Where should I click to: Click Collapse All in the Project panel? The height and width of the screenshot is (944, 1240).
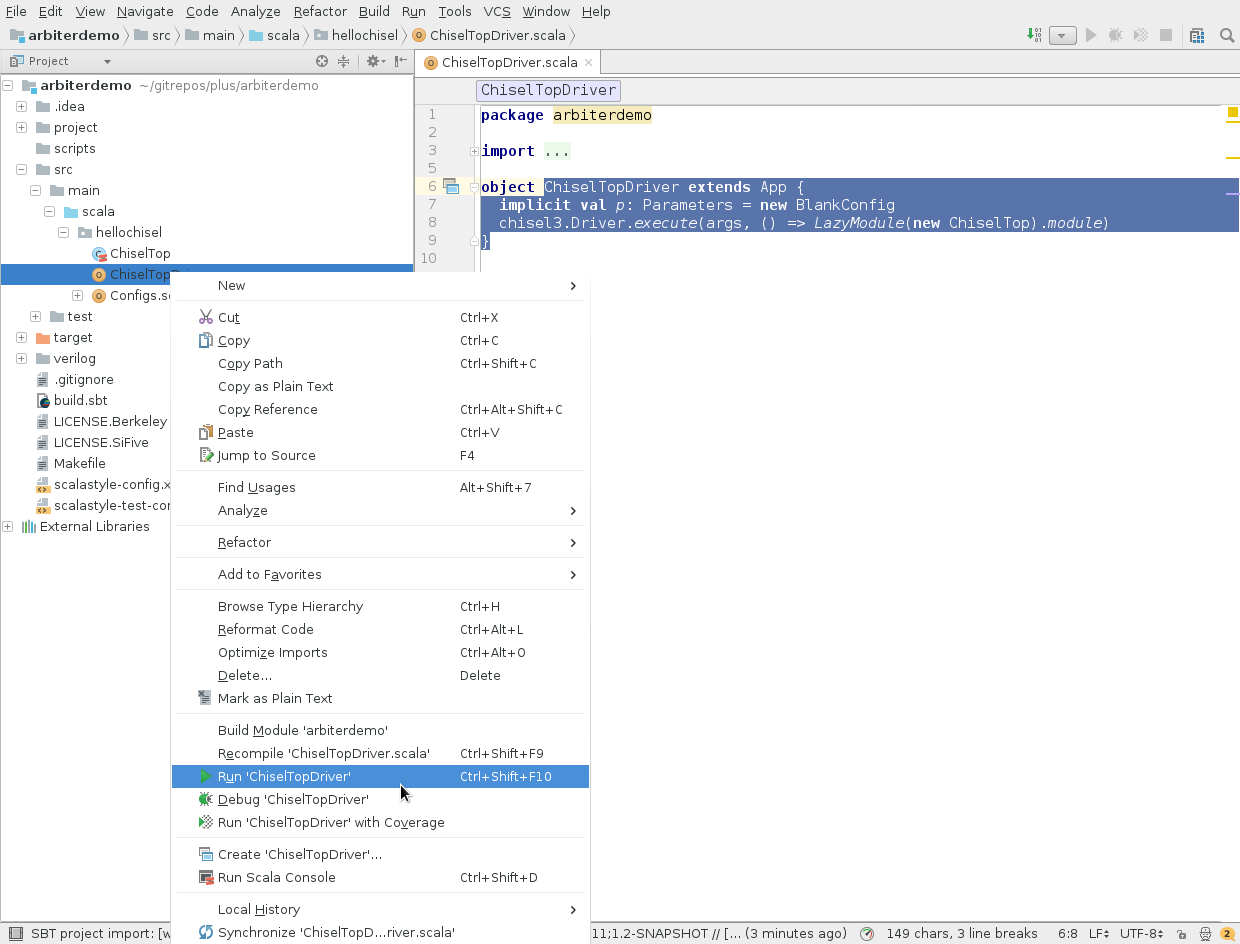(344, 60)
